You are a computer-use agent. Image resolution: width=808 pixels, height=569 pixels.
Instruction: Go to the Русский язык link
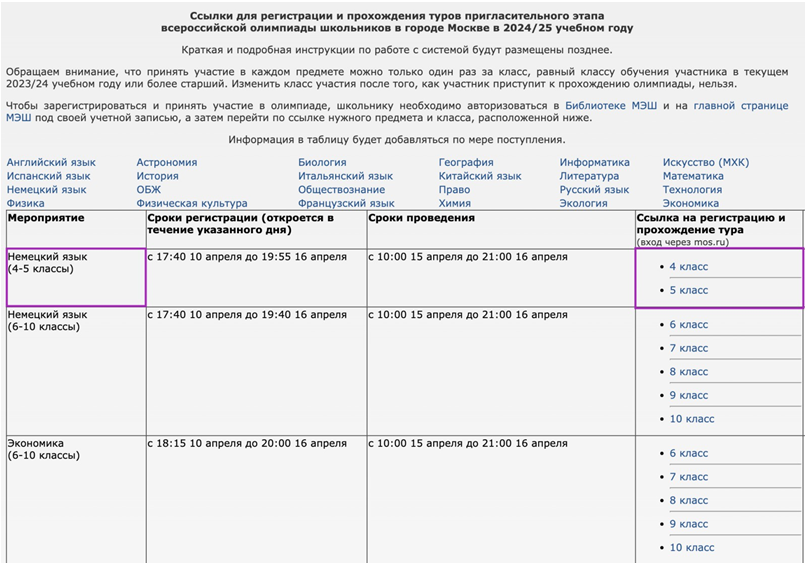pos(594,189)
